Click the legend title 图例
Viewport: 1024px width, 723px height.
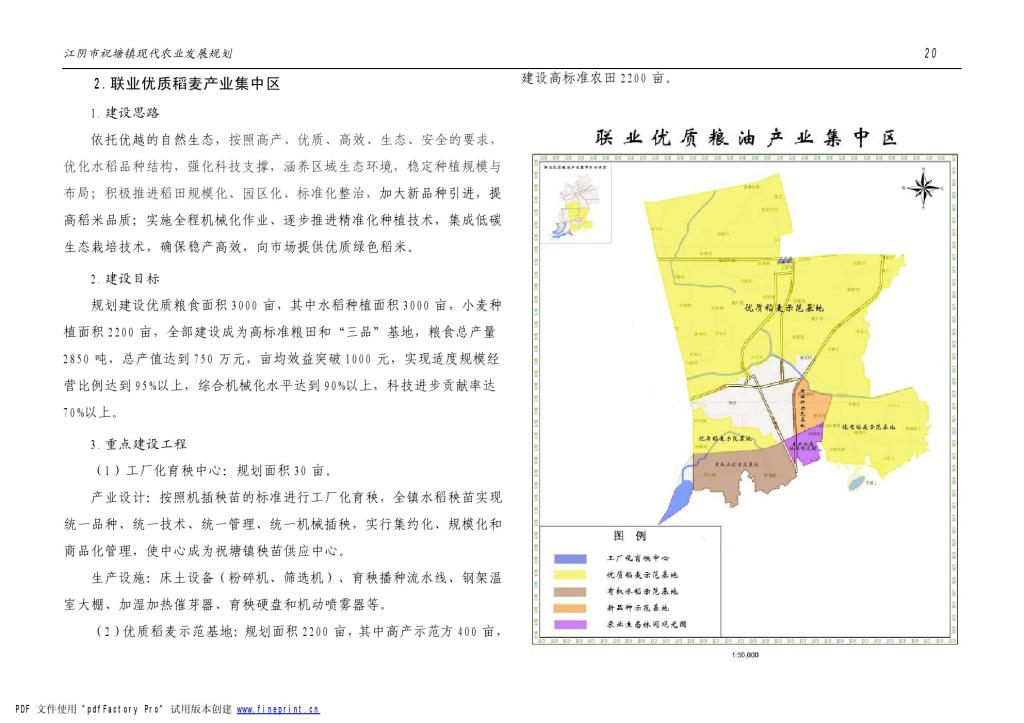pos(630,536)
